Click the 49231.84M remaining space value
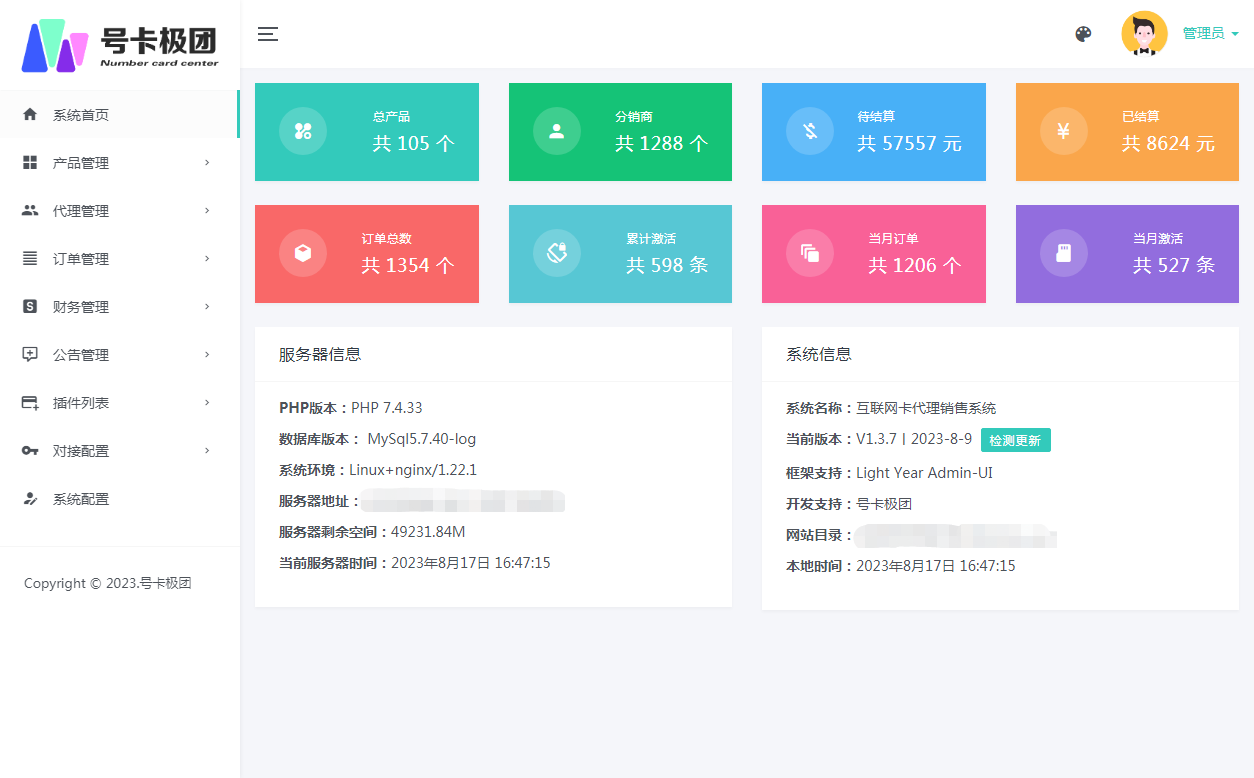Image resolution: width=1254 pixels, height=778 pixels. tap(428, 532)
